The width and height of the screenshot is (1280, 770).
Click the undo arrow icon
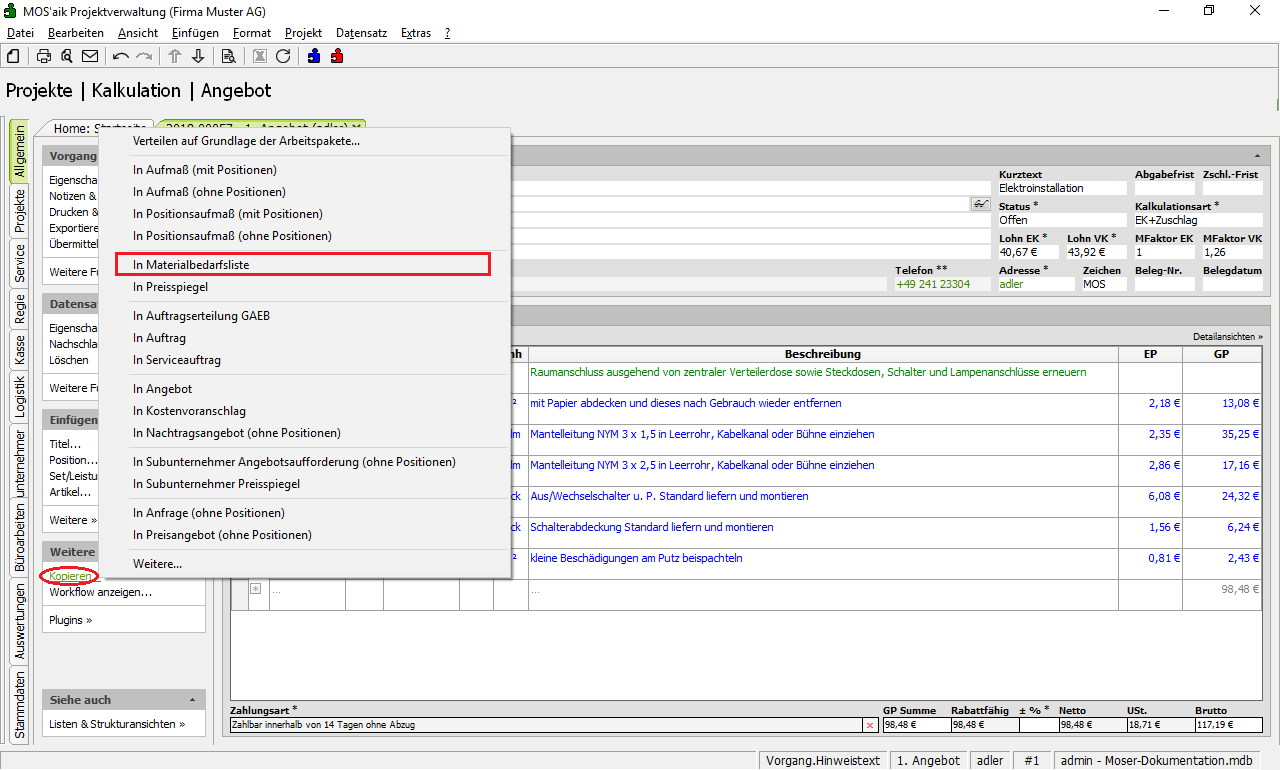coord(121,56)
